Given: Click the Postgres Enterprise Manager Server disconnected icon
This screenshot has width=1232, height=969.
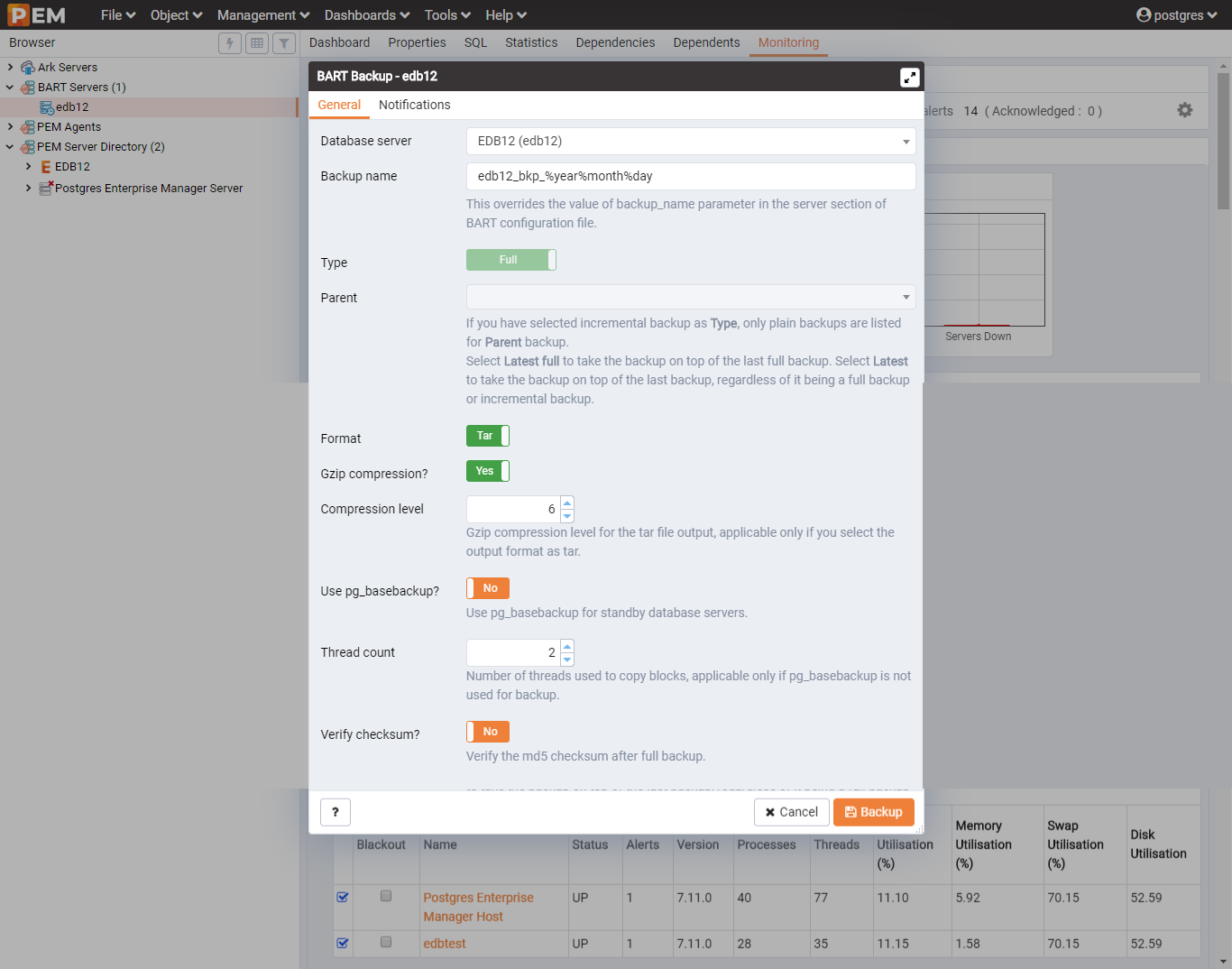Looking at the screenshot, I should point(46,188).
